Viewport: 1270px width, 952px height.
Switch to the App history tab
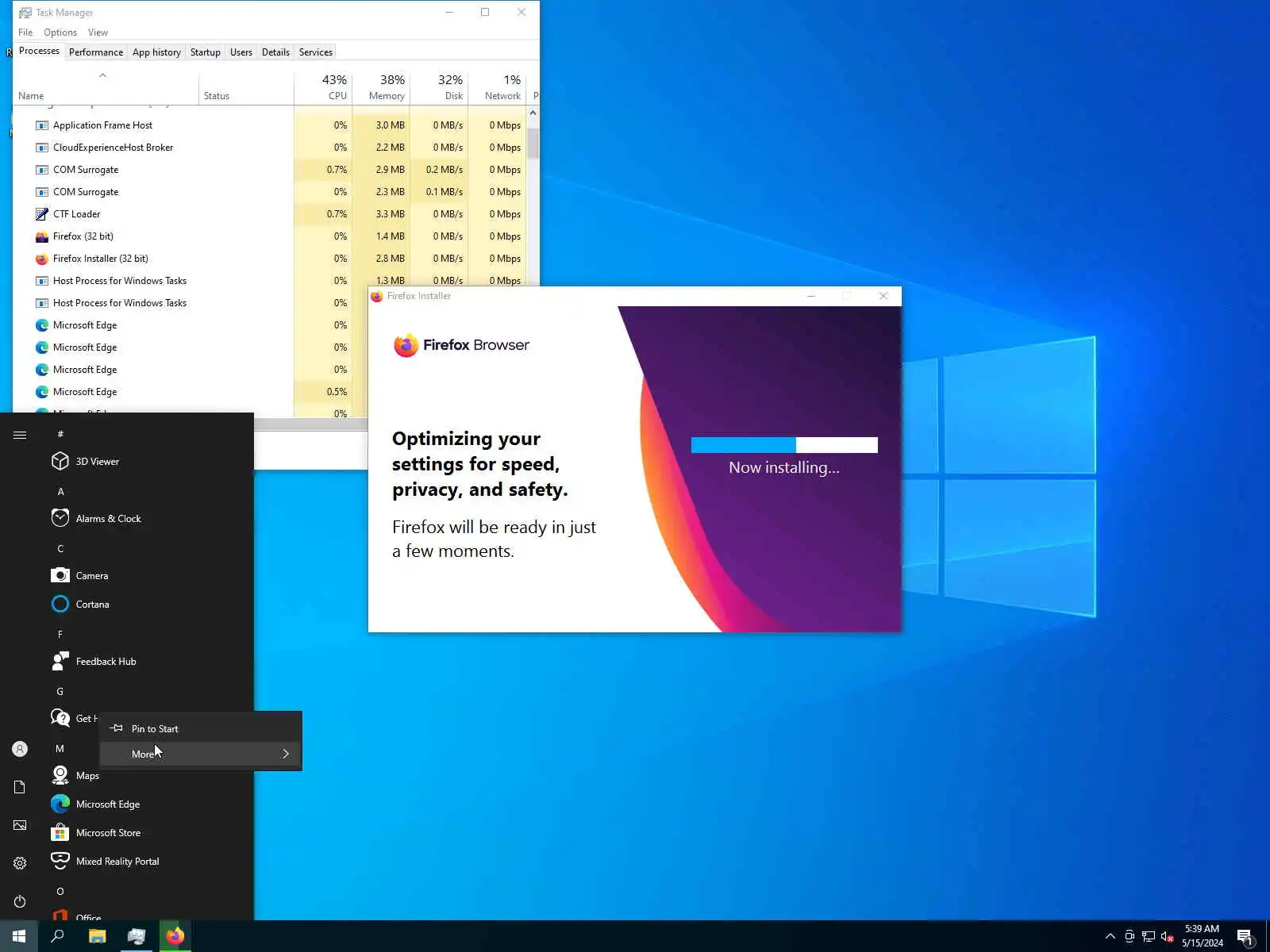pyautogui.click(x=156, y=52)
